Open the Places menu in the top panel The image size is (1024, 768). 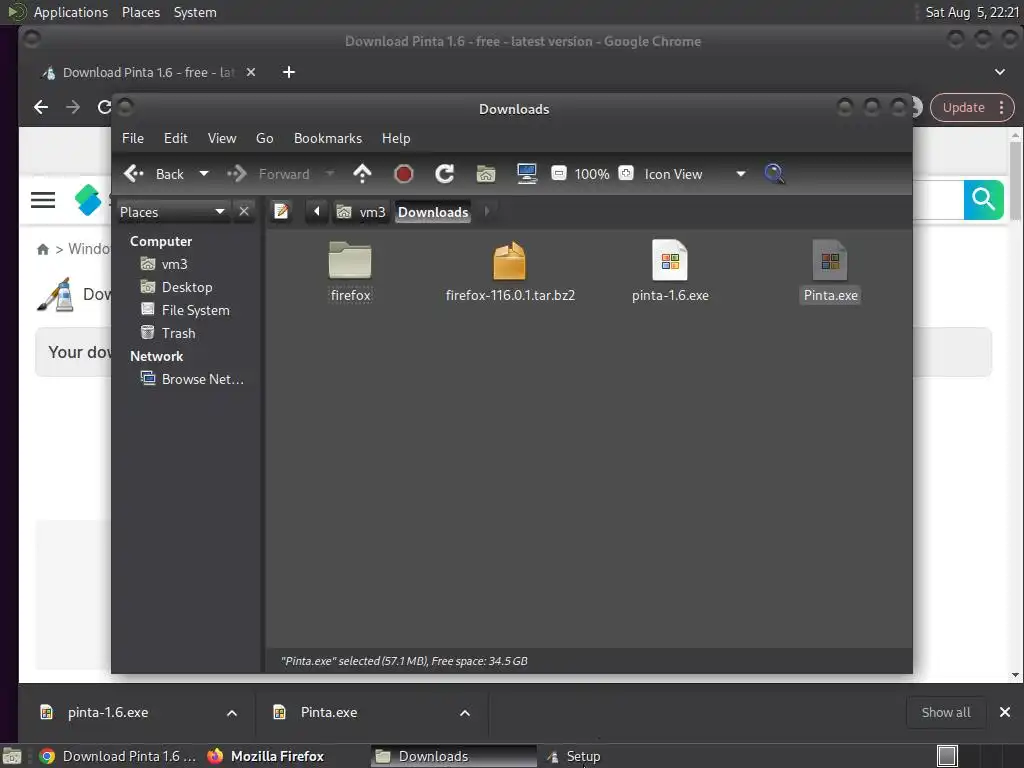(141, 12)
